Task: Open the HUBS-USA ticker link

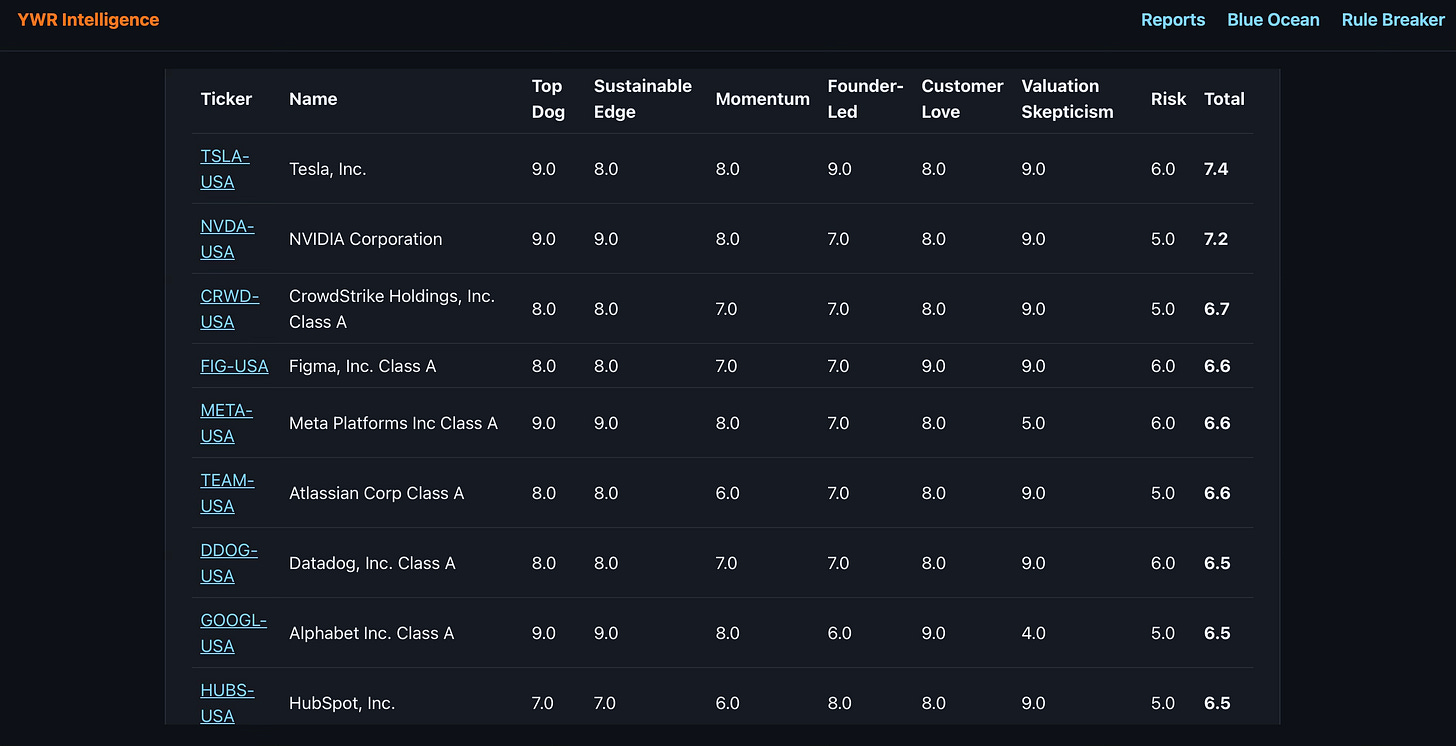Action: tap(227, 703)
